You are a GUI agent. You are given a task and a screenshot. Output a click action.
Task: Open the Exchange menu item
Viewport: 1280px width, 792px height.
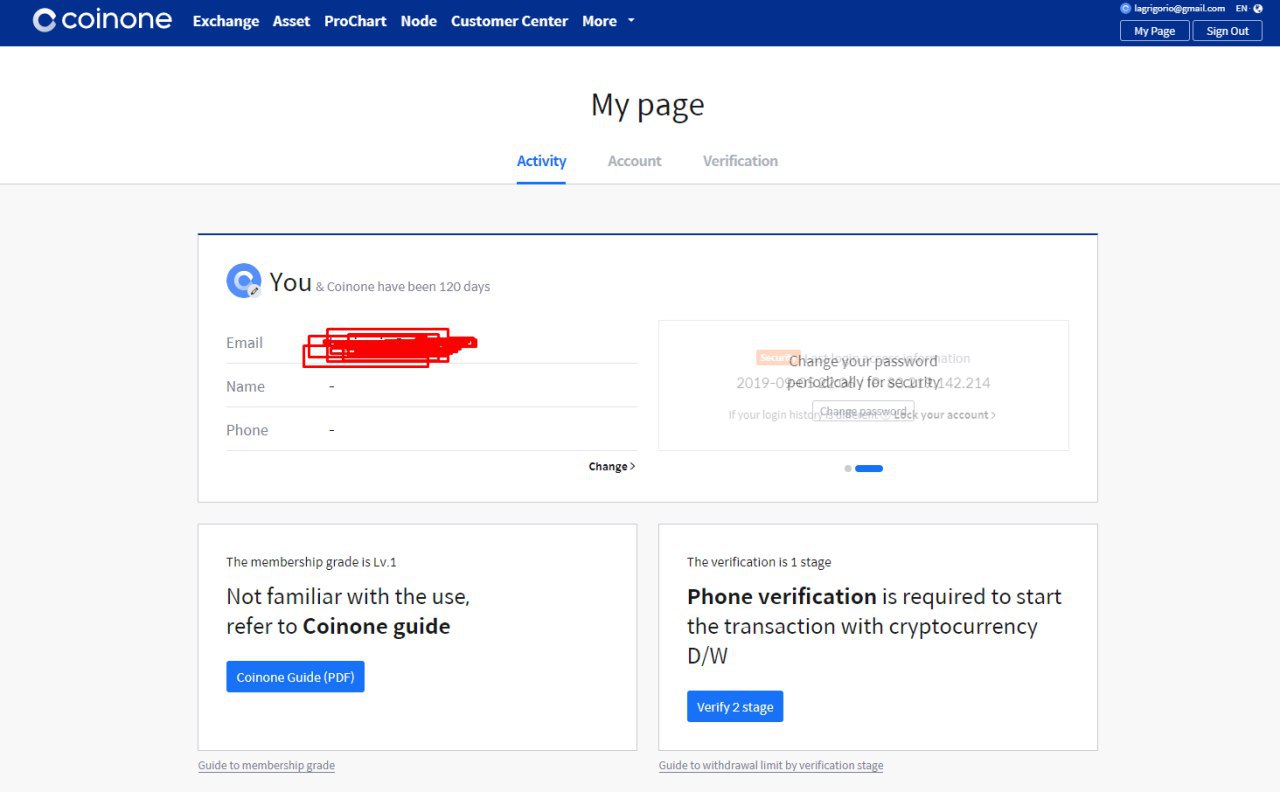pos(226,21)
